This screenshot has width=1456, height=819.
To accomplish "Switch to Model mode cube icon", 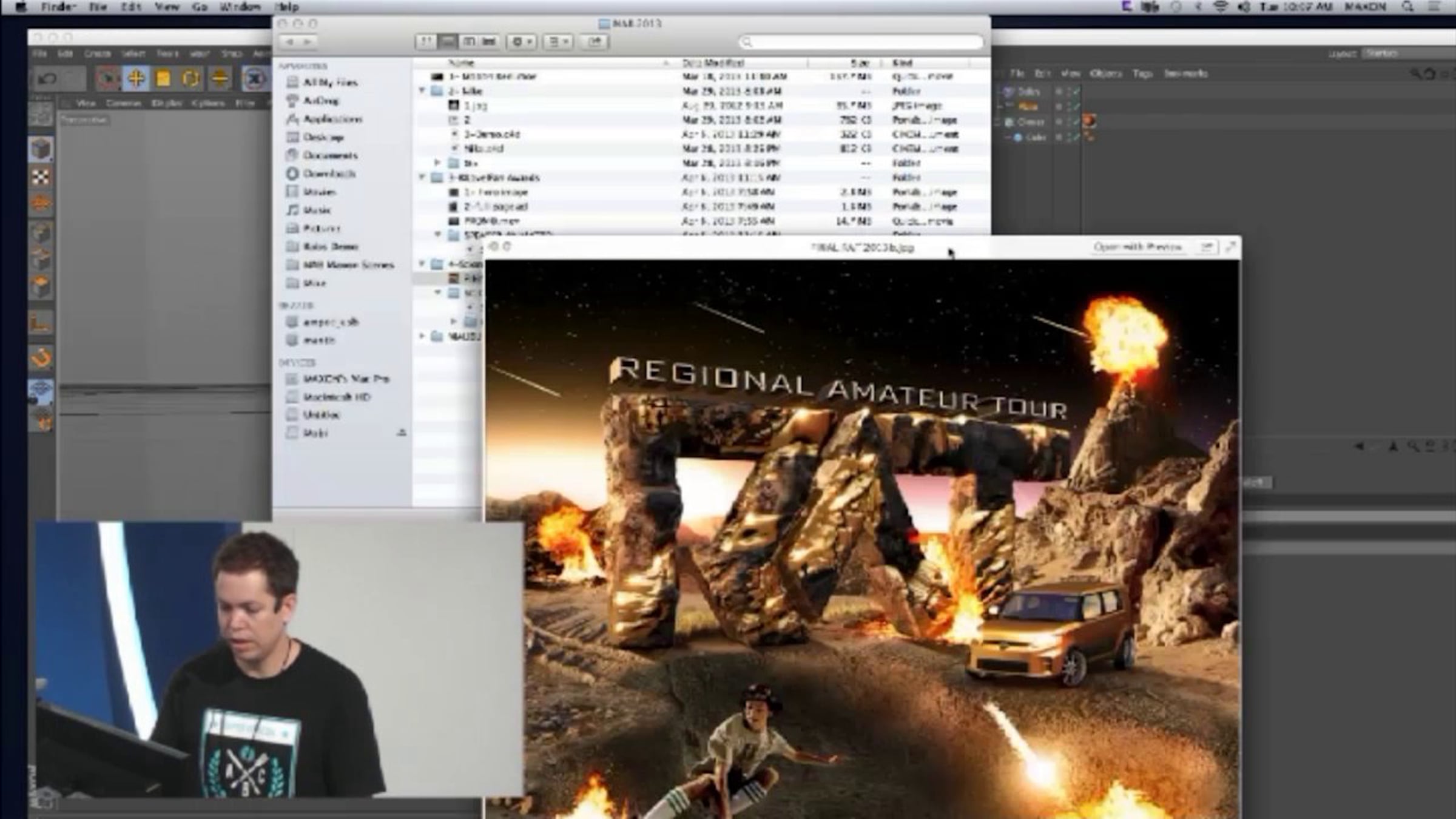I will (41, 149).
